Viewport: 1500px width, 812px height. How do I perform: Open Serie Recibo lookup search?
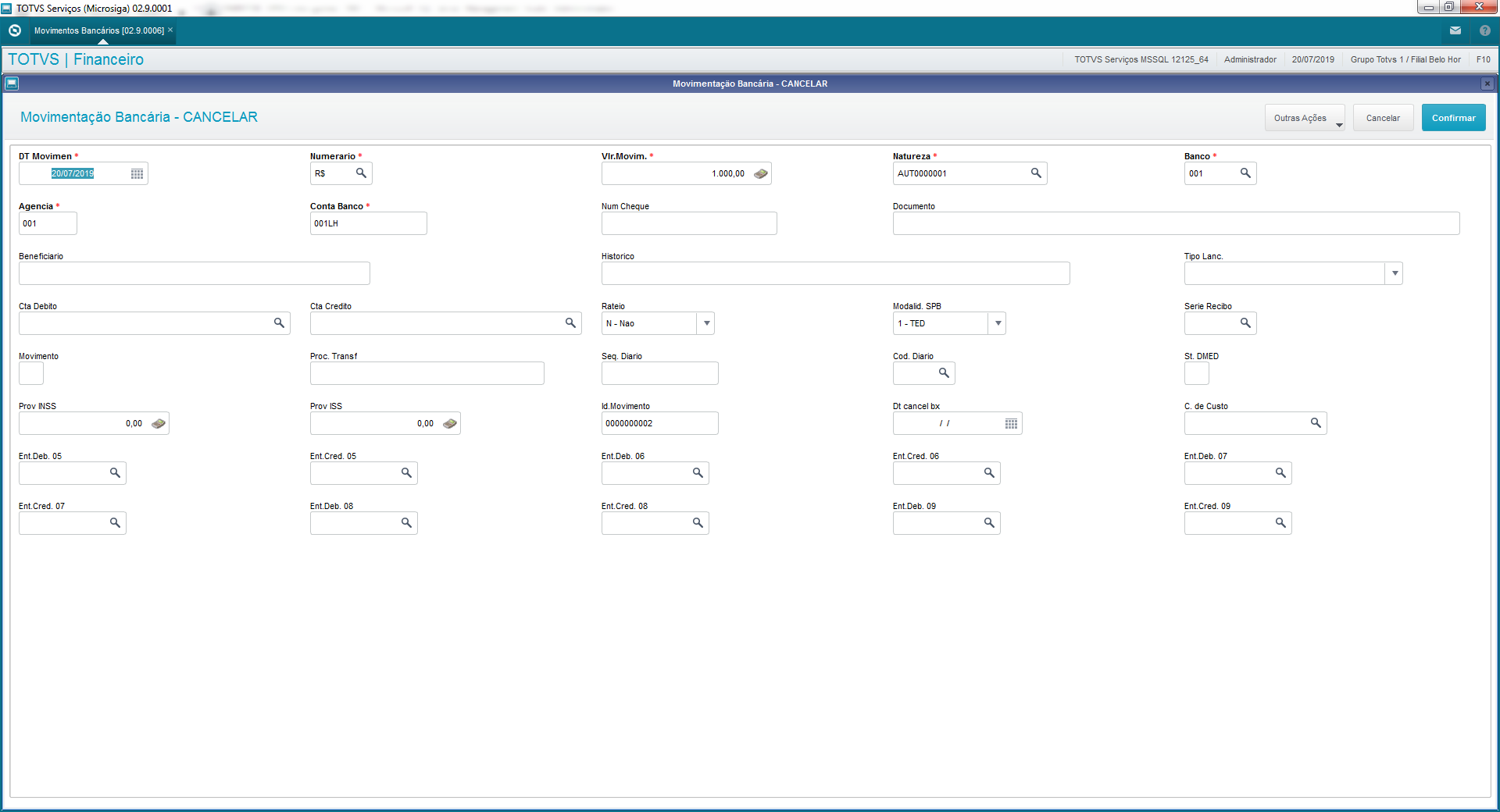[x=1245, y=323]
